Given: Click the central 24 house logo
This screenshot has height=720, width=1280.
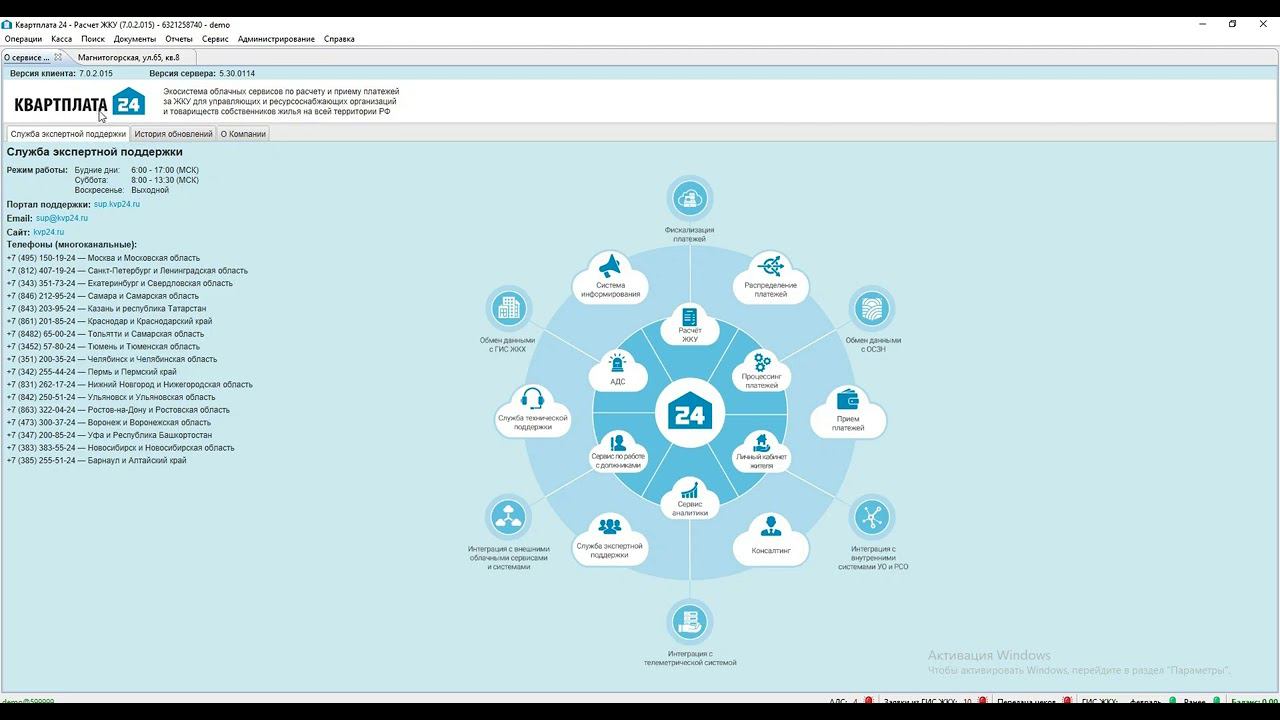Looking at the screenshot, I should (690, 413).
